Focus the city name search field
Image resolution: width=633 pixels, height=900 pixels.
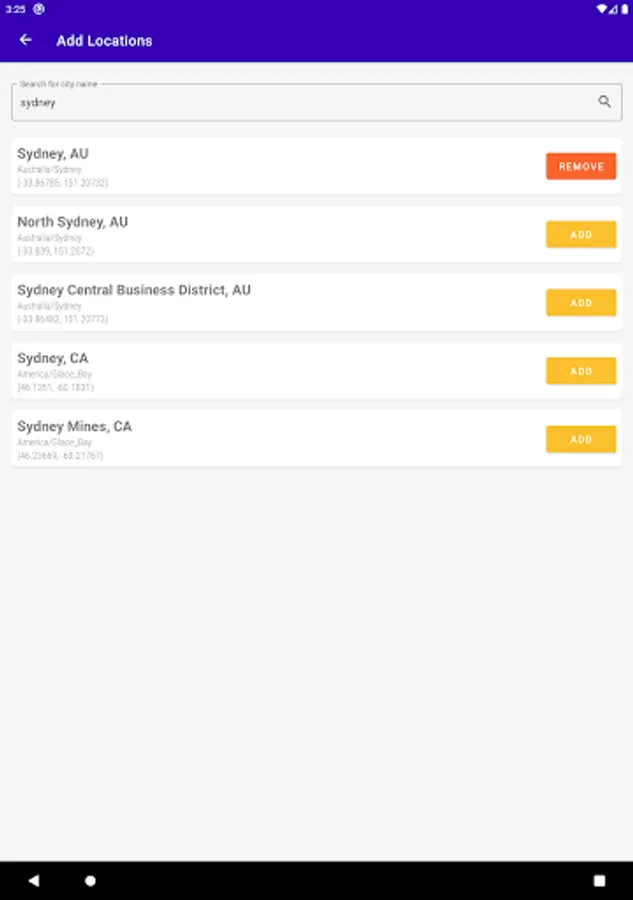(x=316, y=102)
